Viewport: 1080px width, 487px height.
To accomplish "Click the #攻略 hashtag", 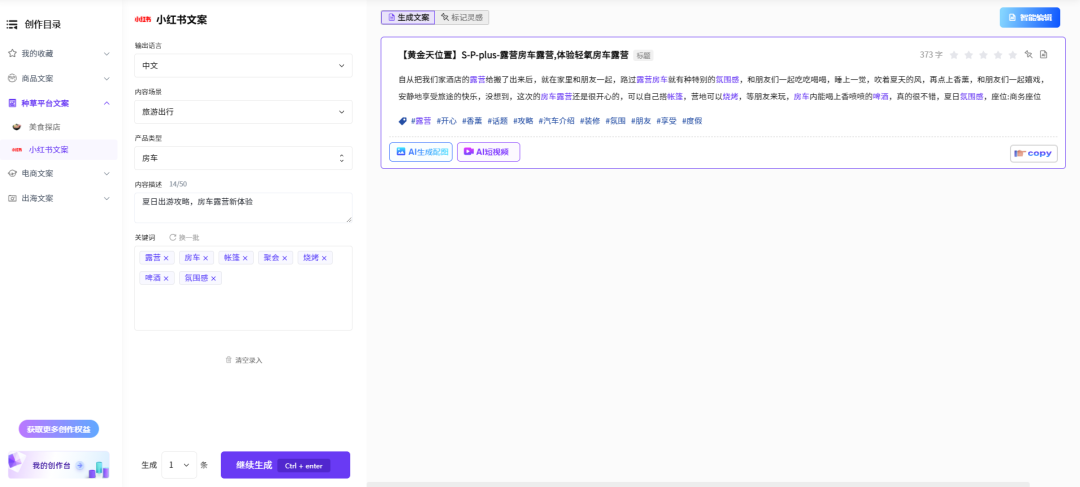I will point(523,121).
